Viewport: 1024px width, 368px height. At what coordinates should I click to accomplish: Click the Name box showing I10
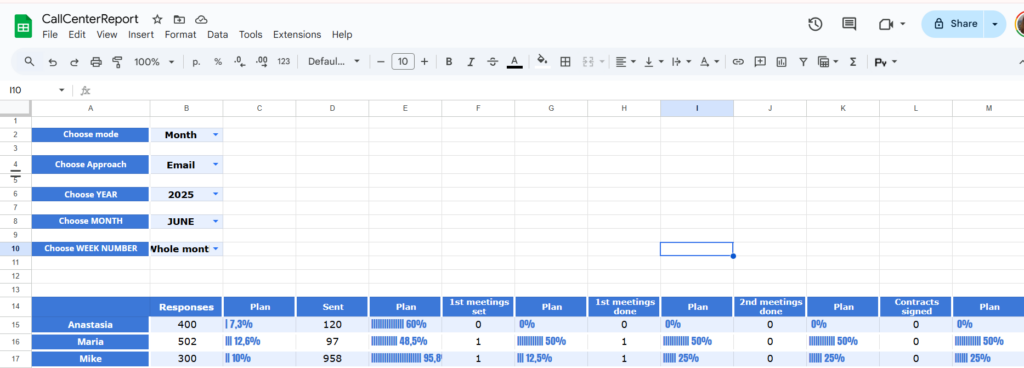[x=37, y=90]
